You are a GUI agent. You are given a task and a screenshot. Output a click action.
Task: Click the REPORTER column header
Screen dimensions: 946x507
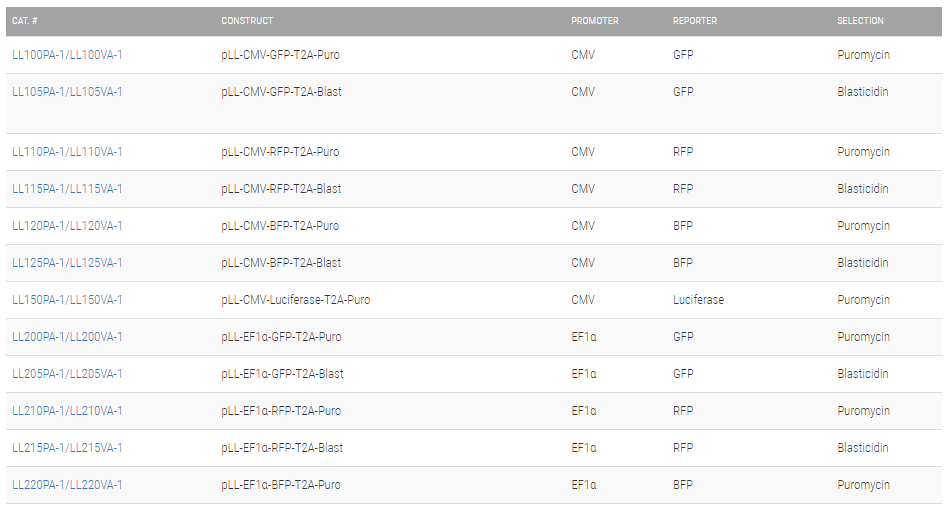tap(694, 21)
